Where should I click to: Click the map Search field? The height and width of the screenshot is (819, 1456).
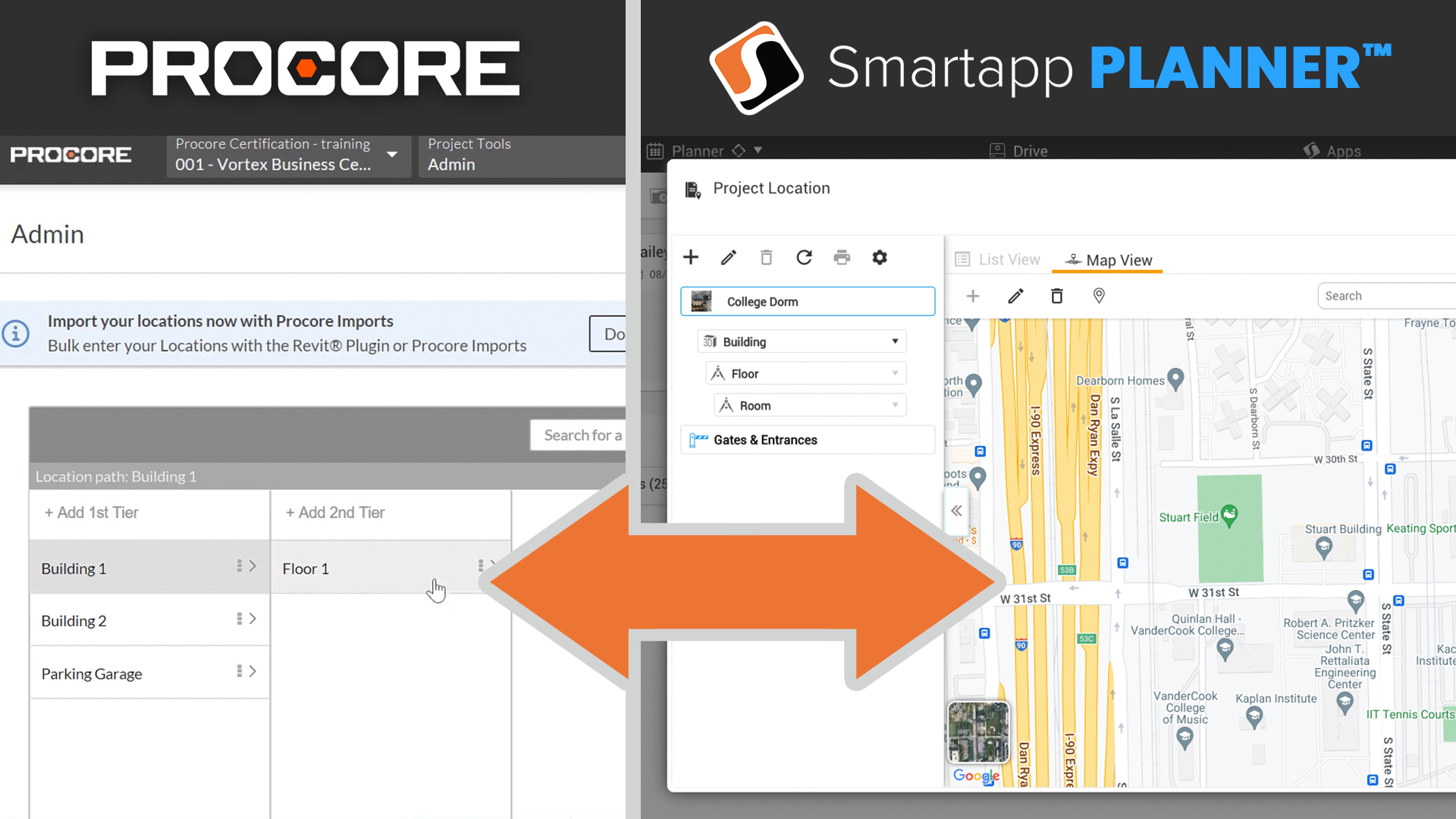point(1386,296)
